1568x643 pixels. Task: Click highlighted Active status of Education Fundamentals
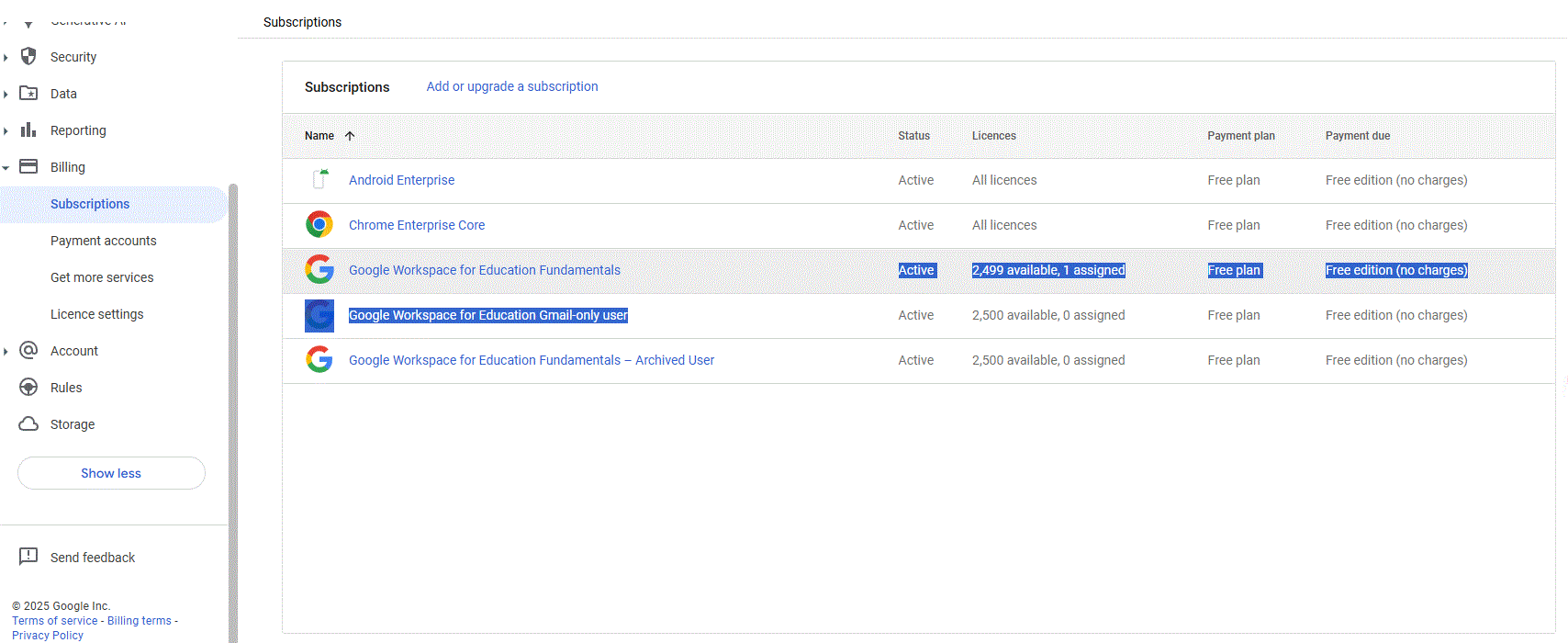pyautogui.click(x=916, y=270)
